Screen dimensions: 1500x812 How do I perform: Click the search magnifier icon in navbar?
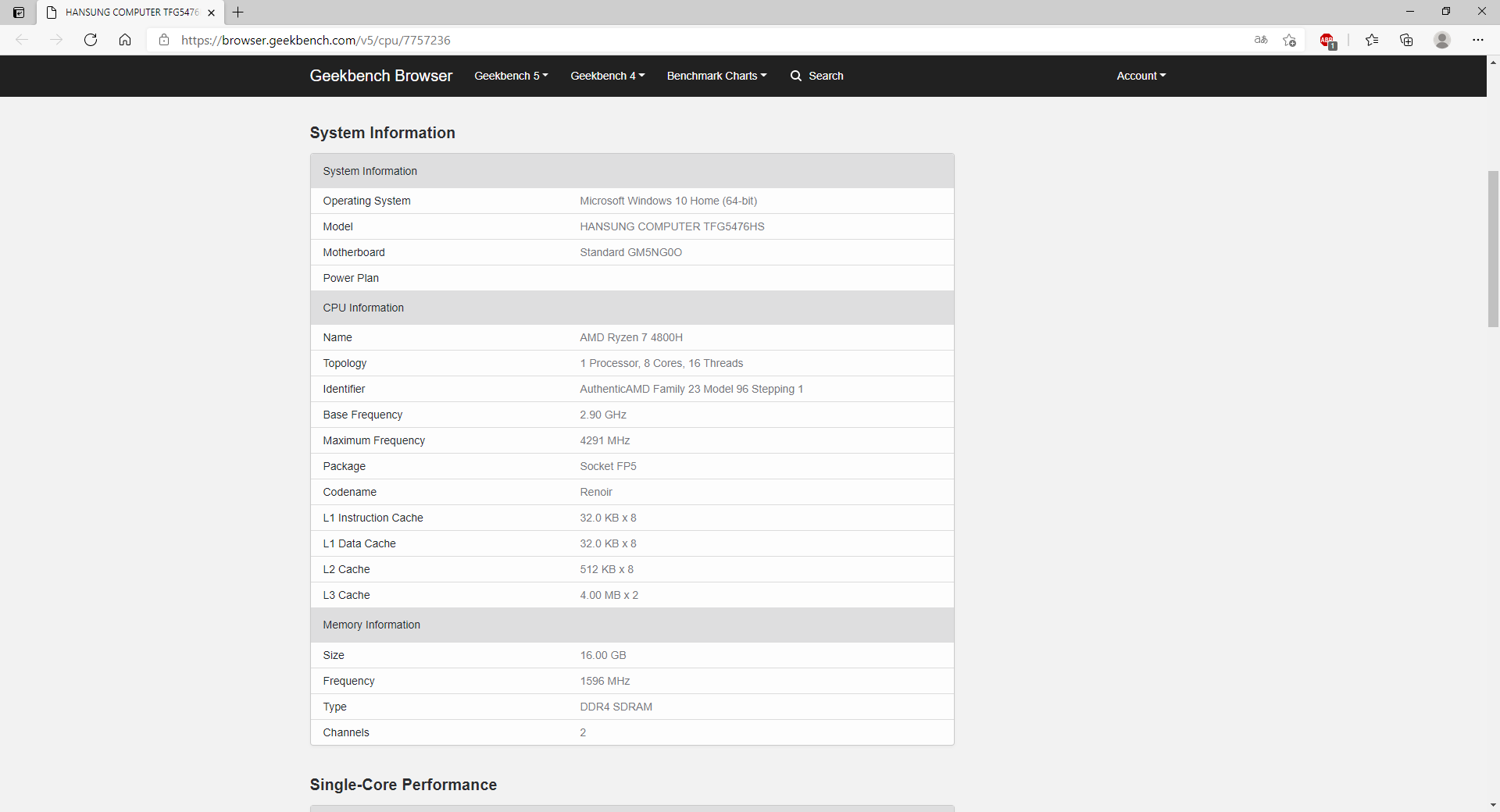pos(796,76)
